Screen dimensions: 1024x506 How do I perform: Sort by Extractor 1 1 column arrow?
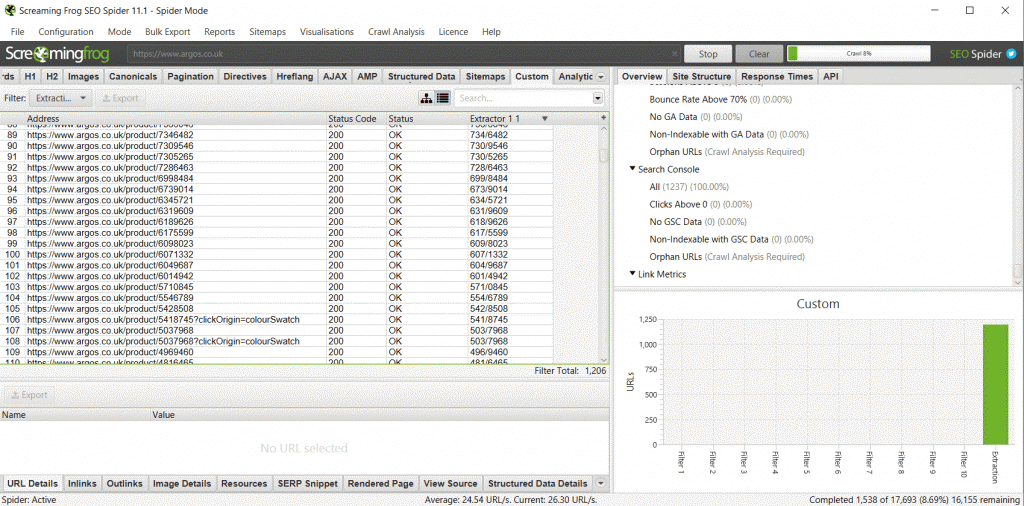coord(545,119)
